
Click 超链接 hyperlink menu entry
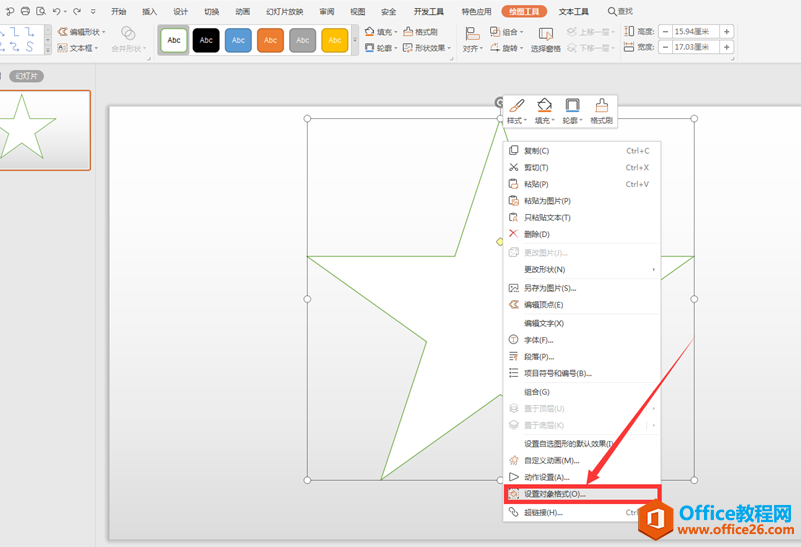coord(543,513)
